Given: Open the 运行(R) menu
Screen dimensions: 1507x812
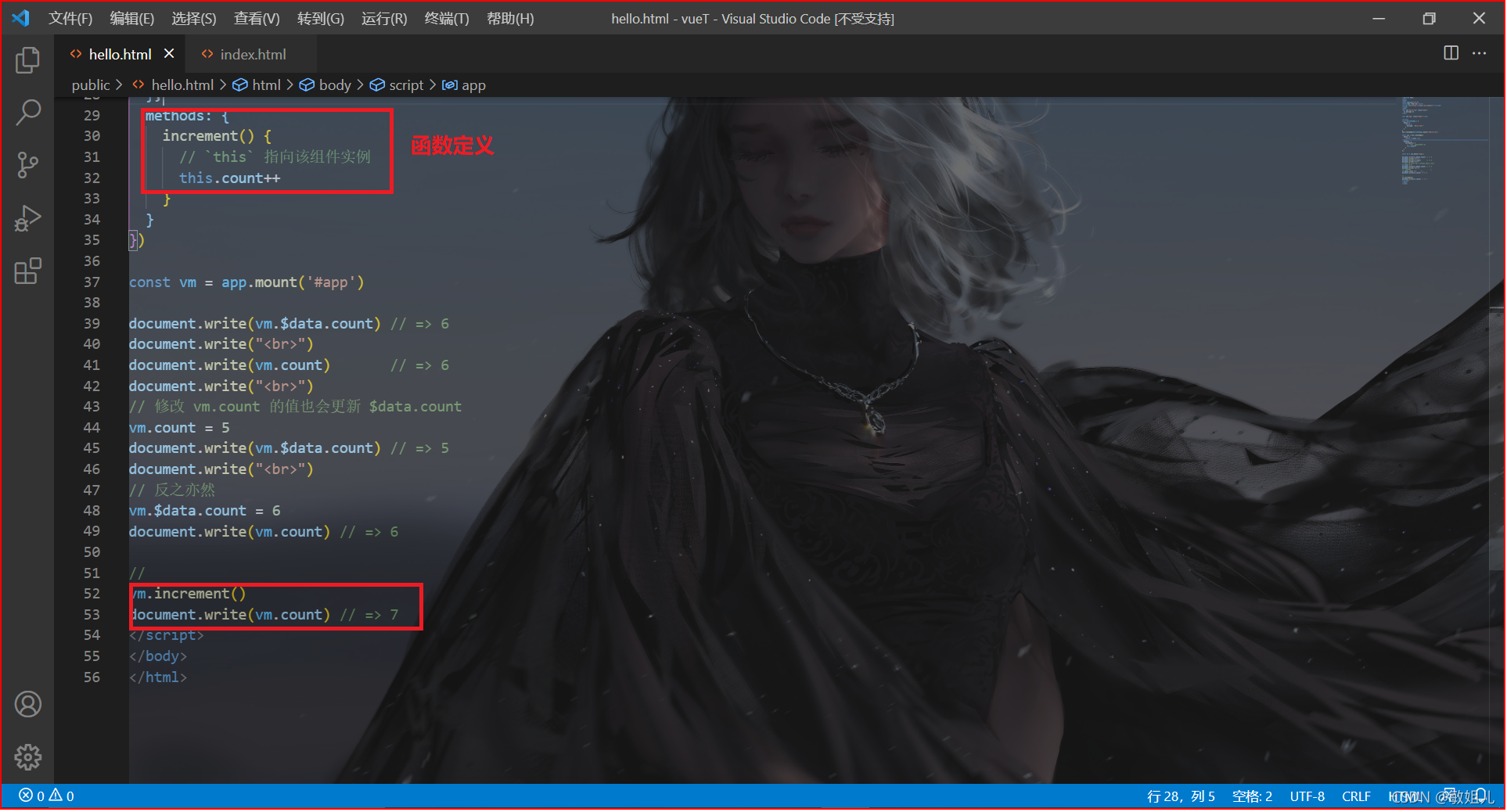Looking at the screenshot, I should pos(384,18).
